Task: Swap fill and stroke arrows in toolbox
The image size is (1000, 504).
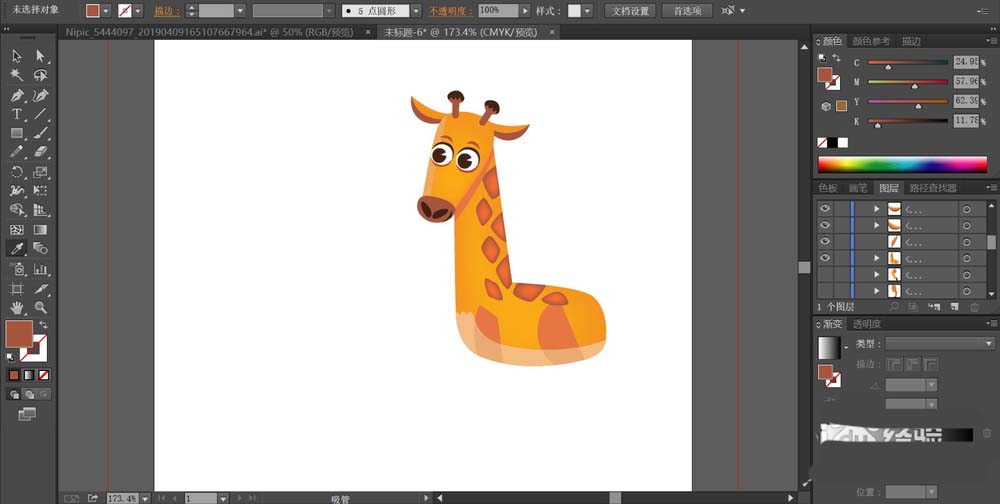Action: pyautogui.click(x=43, y=325)
